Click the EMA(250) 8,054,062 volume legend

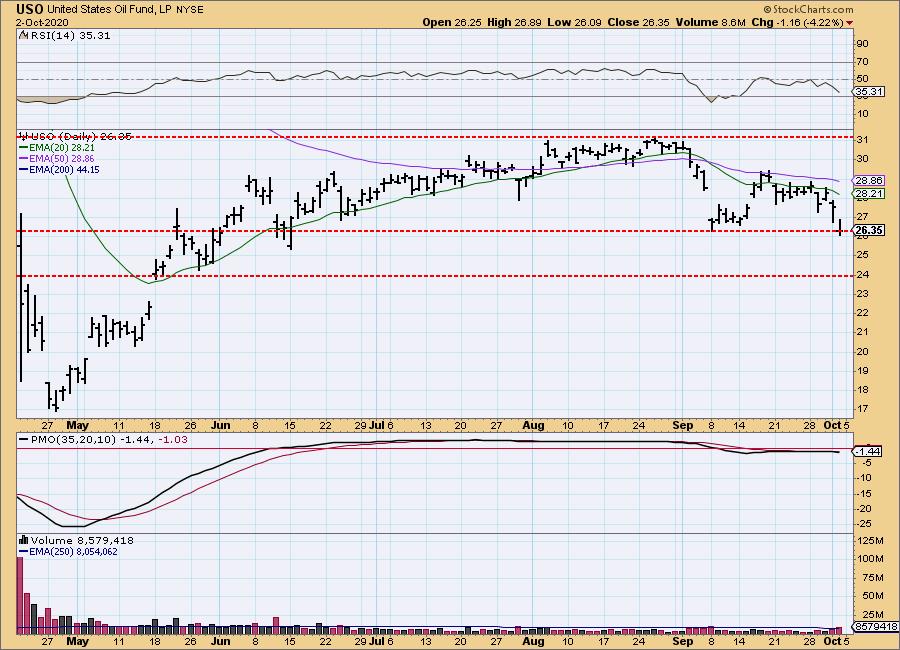(68, 552)
